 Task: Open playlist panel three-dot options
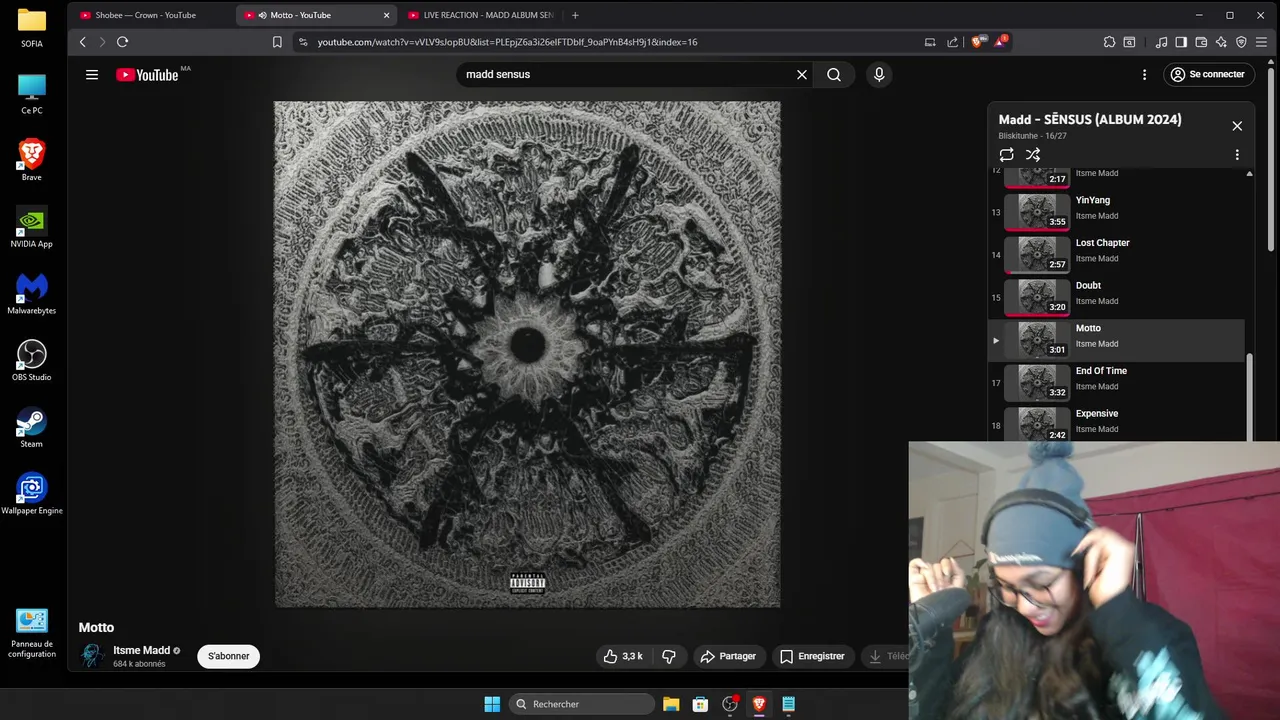point(1237,155)
